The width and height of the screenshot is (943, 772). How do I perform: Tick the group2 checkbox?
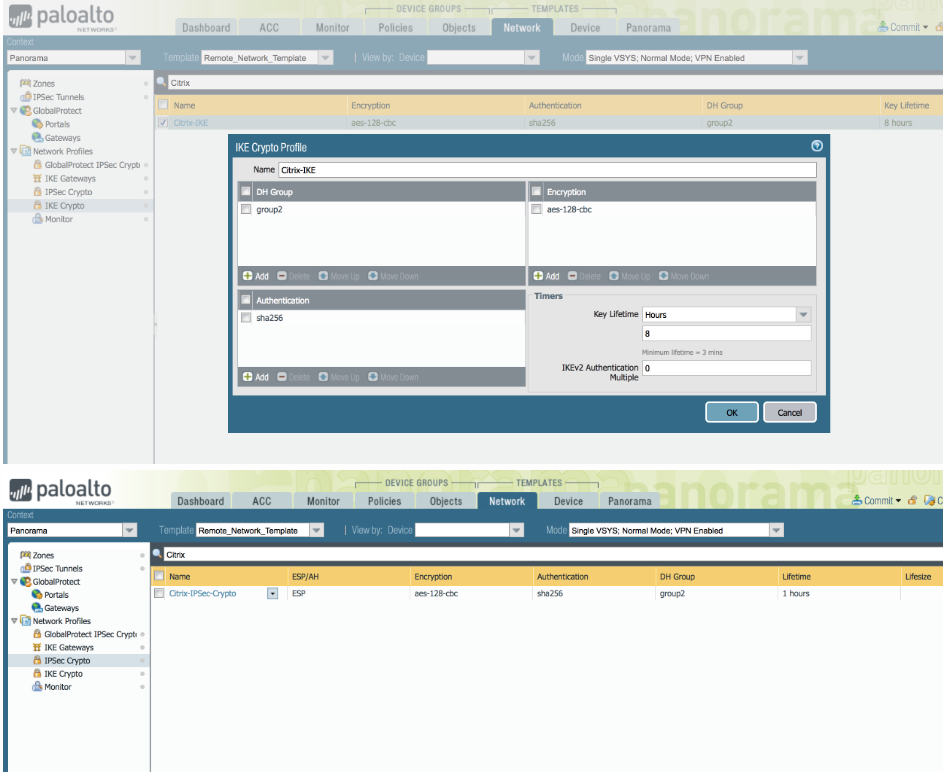tap(246, 209)
